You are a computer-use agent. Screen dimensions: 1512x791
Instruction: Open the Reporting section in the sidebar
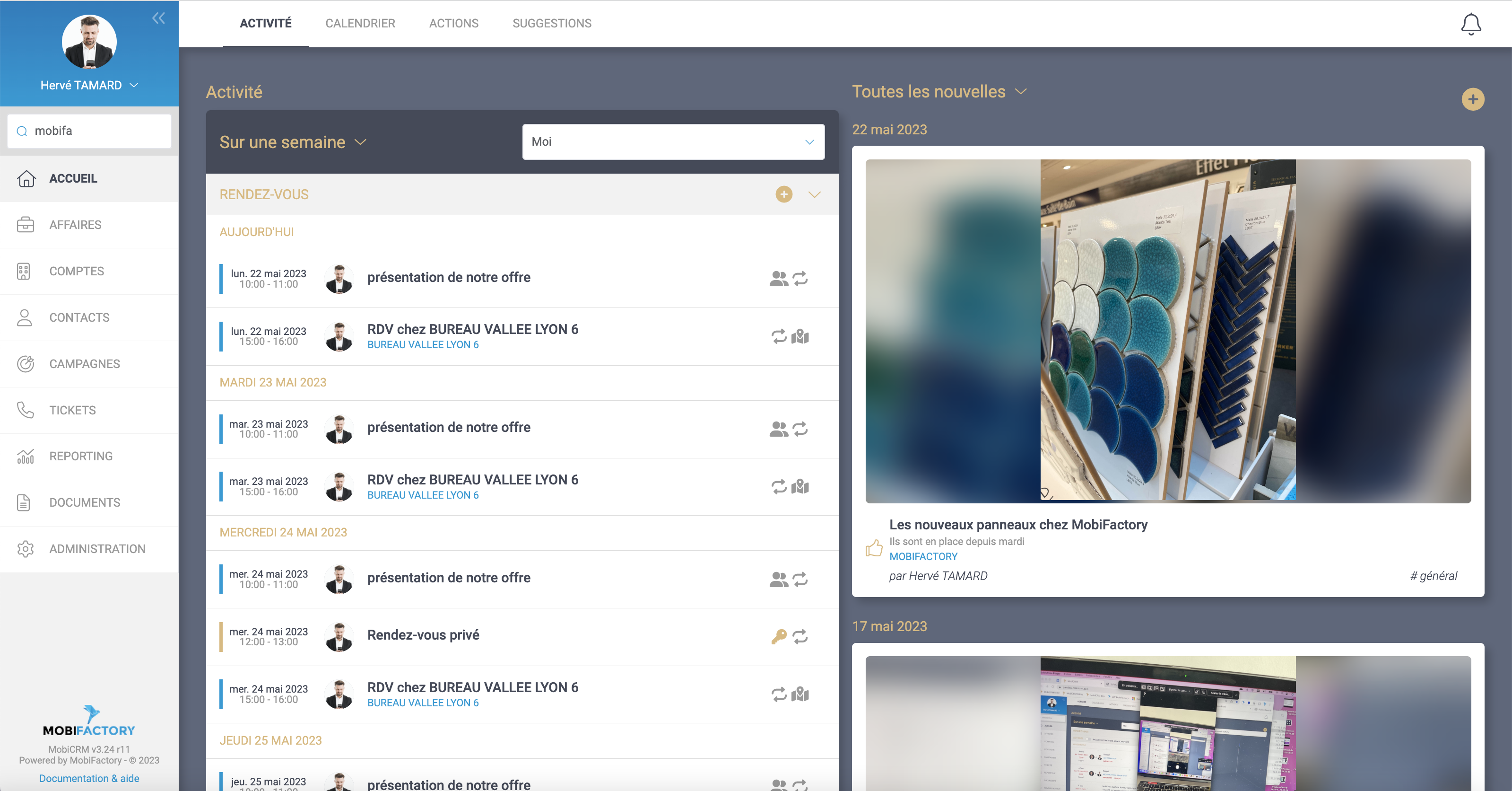[x=80, y=456]
